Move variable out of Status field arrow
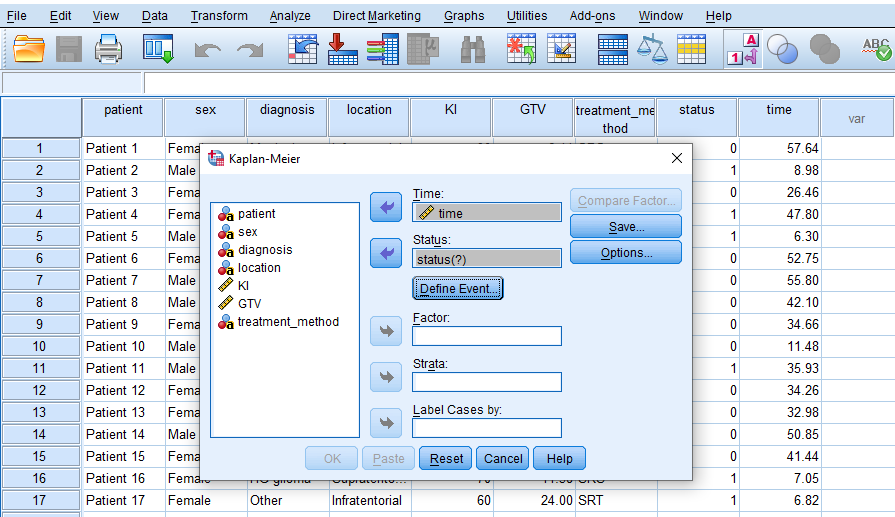Viewport: 895px width, 517px height. [386, 253]
